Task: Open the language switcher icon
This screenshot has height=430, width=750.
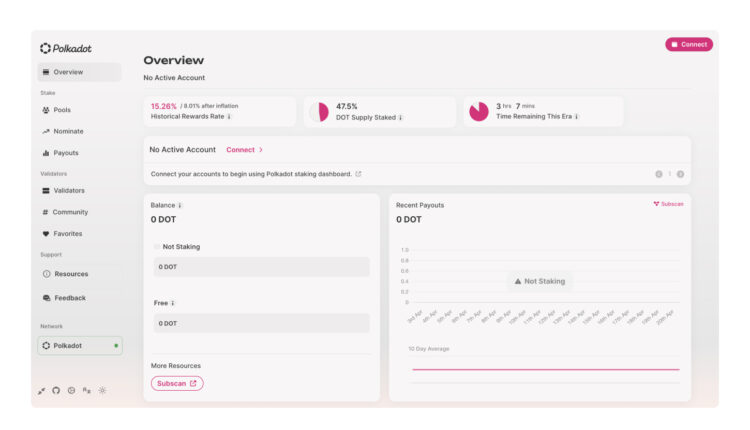Action: [x=87, y=390]
